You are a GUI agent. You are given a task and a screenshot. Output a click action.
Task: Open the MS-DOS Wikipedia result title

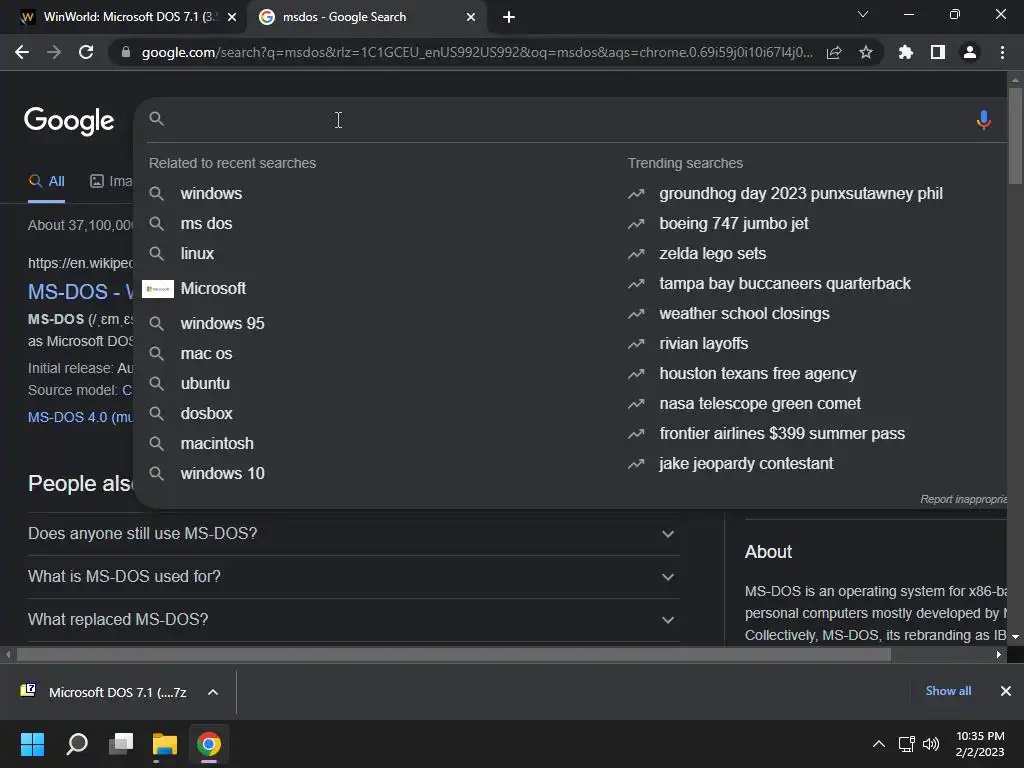[80, 291]
